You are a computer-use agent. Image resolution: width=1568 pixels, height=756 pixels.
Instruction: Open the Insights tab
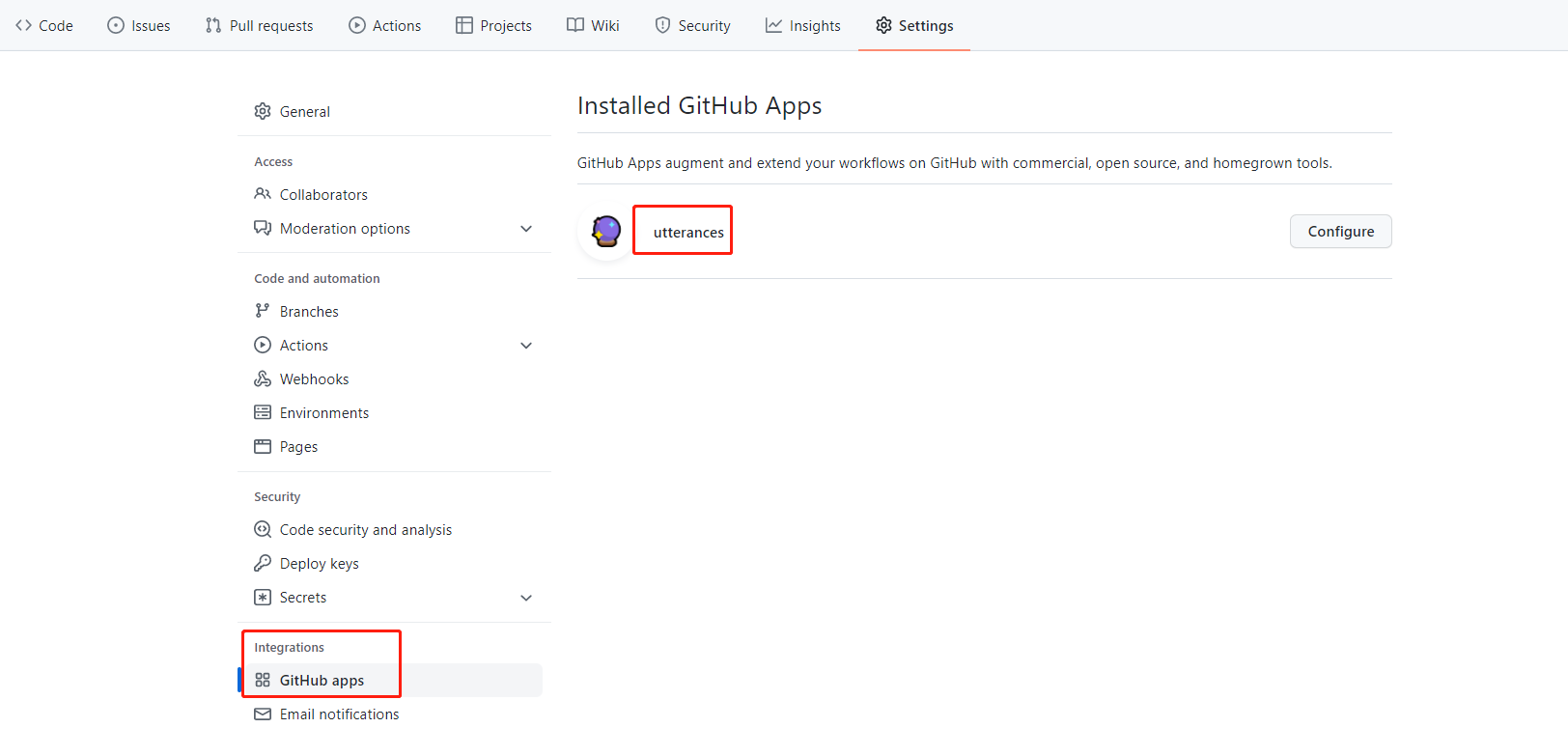coord(803,25)
